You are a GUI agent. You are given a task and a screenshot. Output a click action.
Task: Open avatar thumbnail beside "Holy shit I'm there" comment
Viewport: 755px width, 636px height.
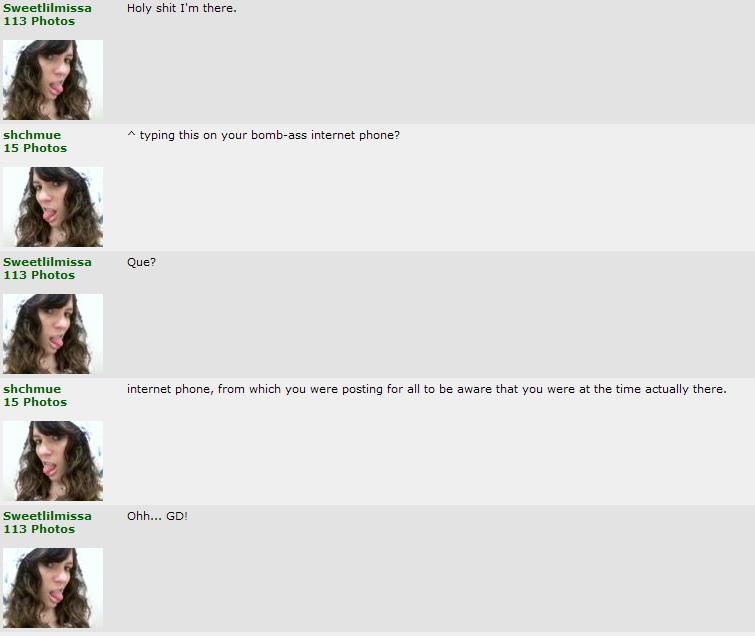(53, 80)
